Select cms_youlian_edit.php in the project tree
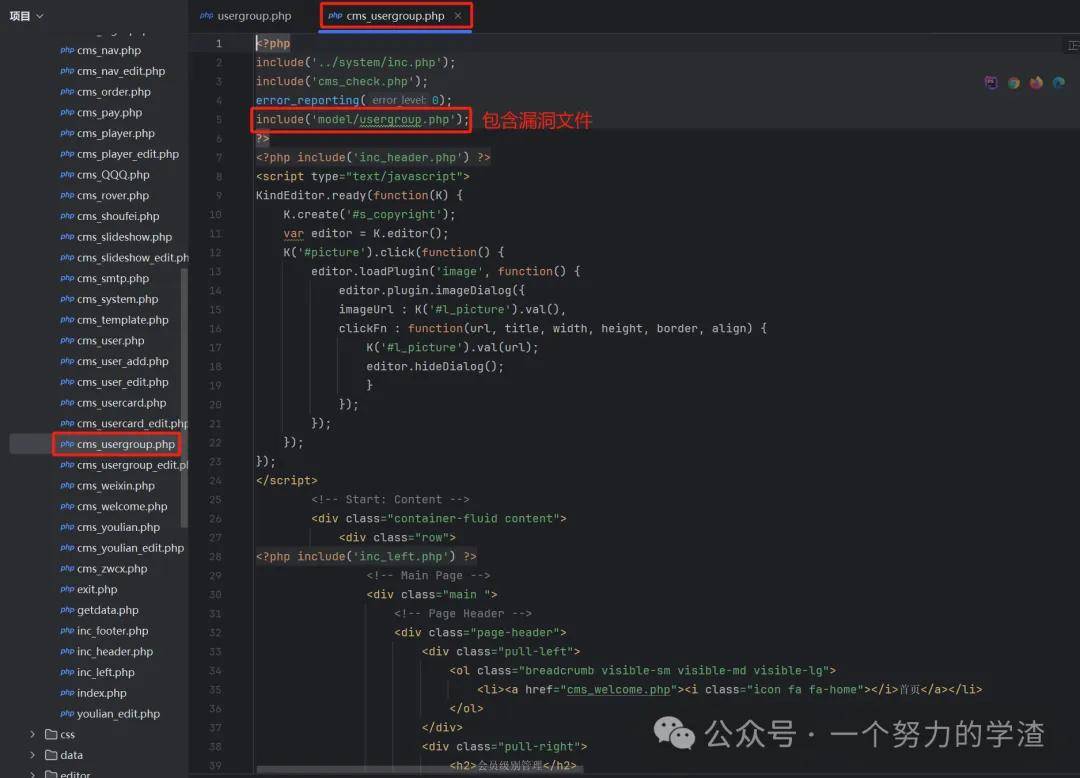This screenshot has width=1080, height=778. 122,548
